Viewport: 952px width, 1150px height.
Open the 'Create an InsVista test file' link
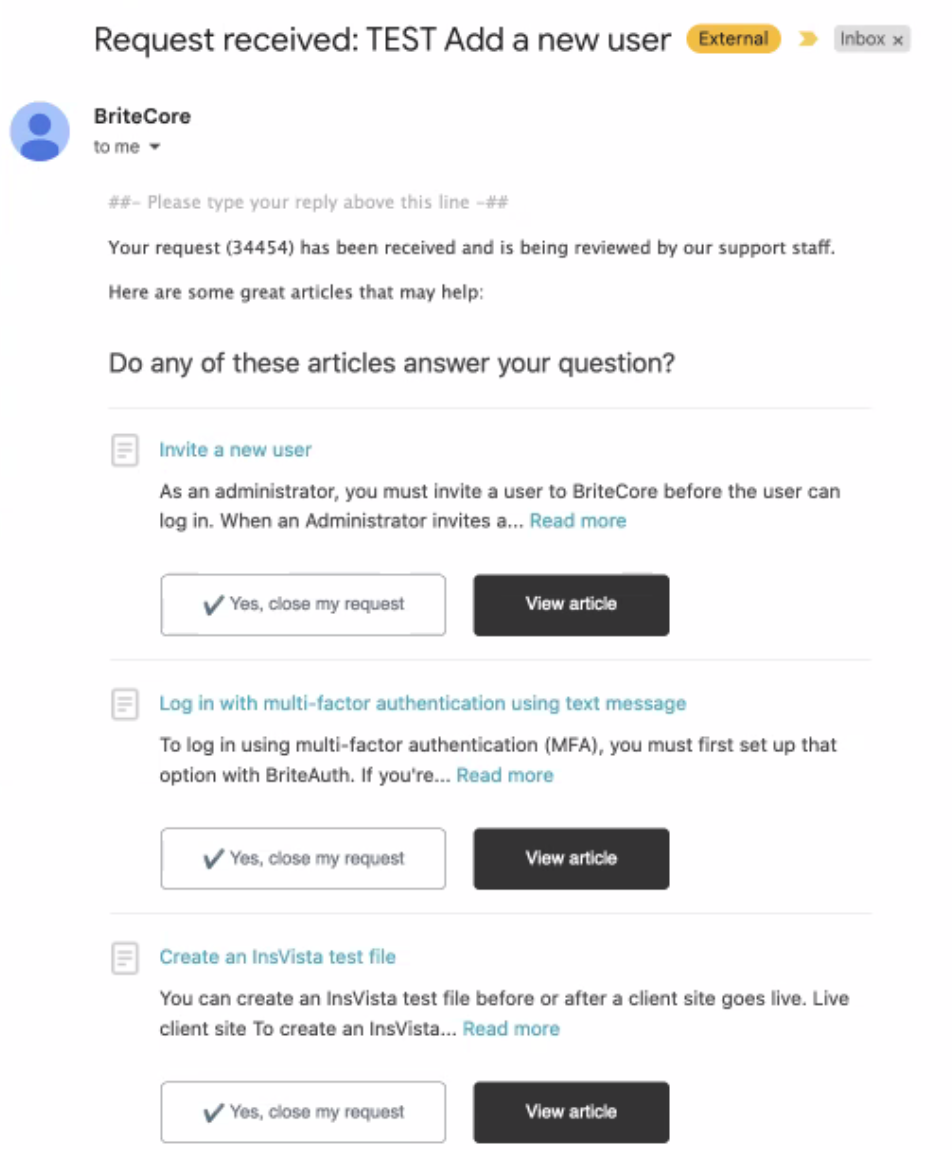coord(277,956)
